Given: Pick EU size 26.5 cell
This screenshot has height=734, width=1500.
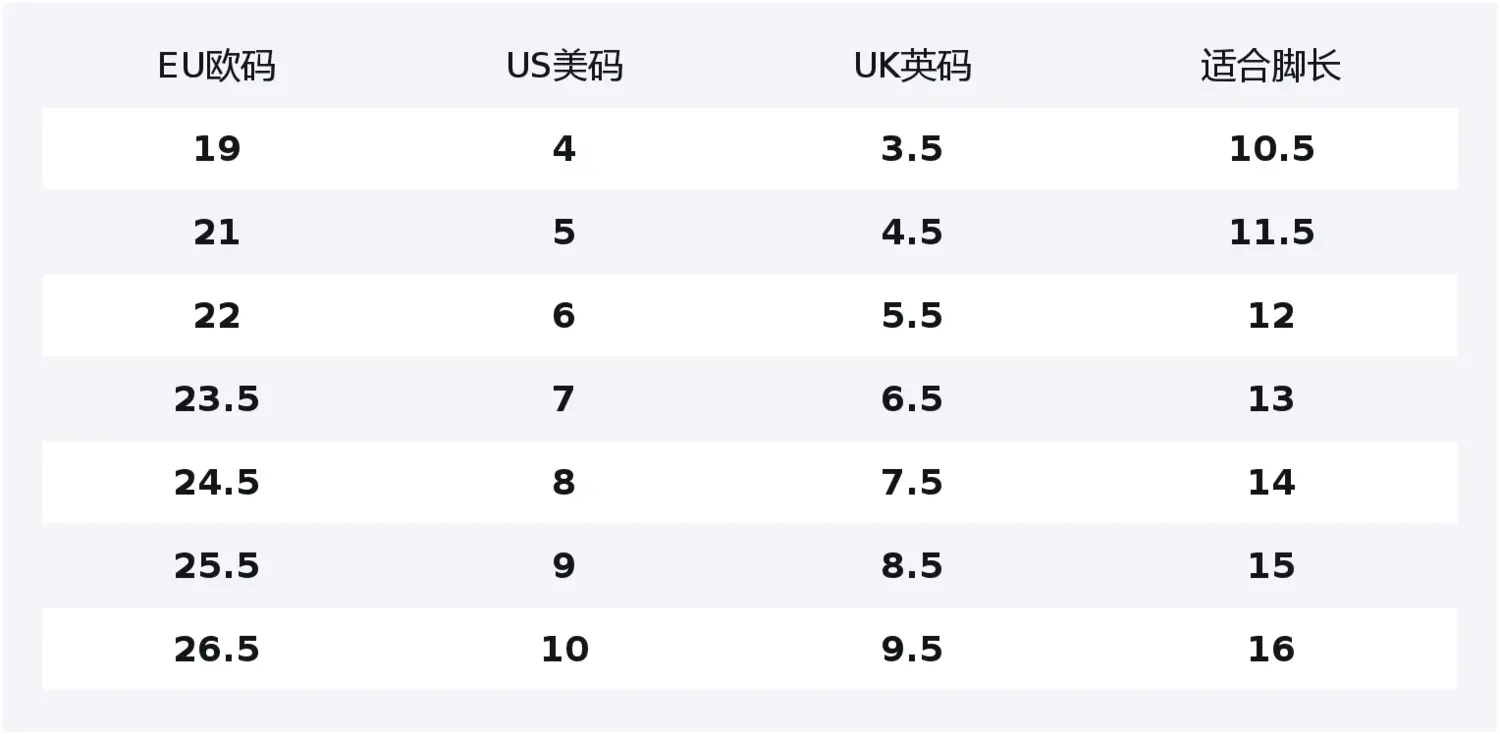Looking at the screenshot, I should click(216, 649).
